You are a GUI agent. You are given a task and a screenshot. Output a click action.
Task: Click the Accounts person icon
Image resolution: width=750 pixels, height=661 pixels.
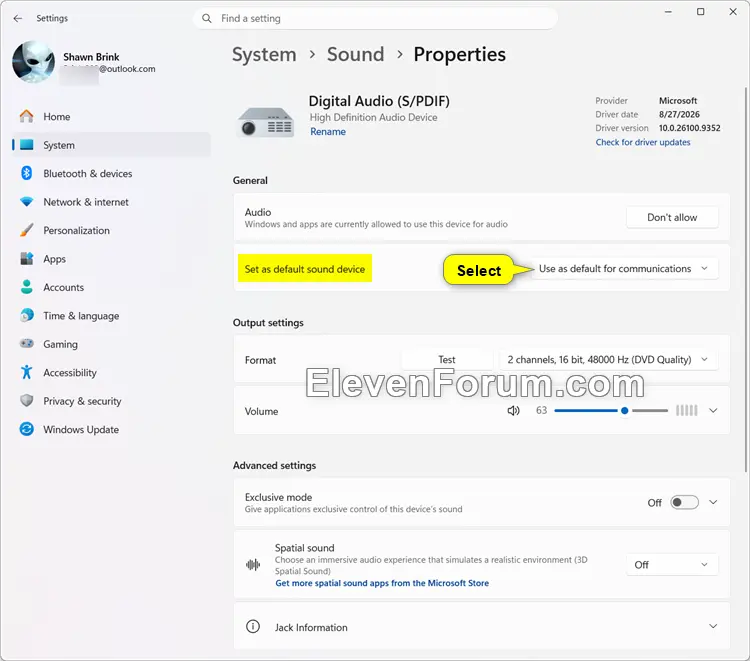coord(27,287)
